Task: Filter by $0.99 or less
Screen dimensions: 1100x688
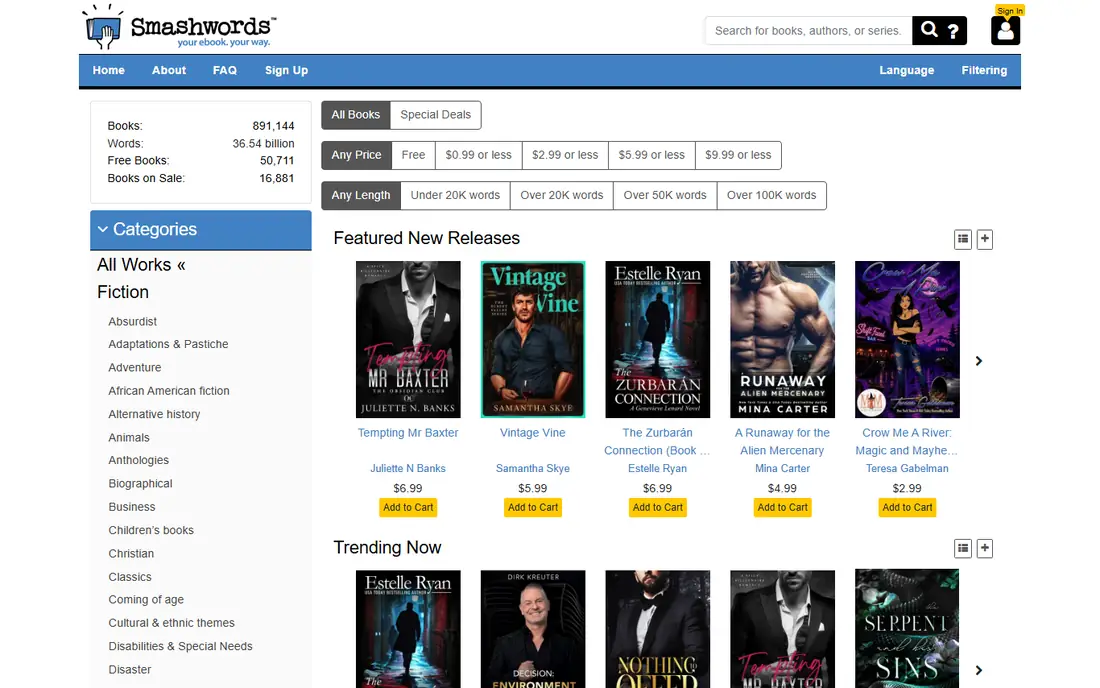Action: pos(478,155)
